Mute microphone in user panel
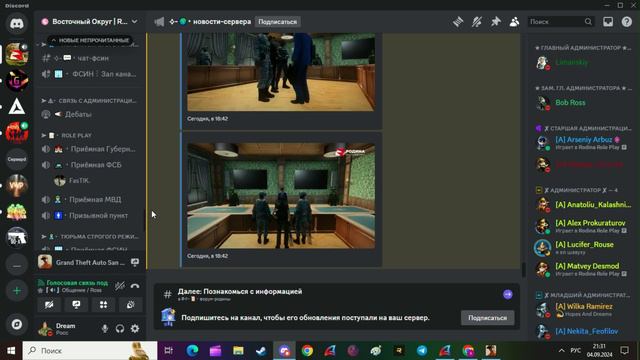The width and height of the screenshot is (640, 360). [105, 329]
